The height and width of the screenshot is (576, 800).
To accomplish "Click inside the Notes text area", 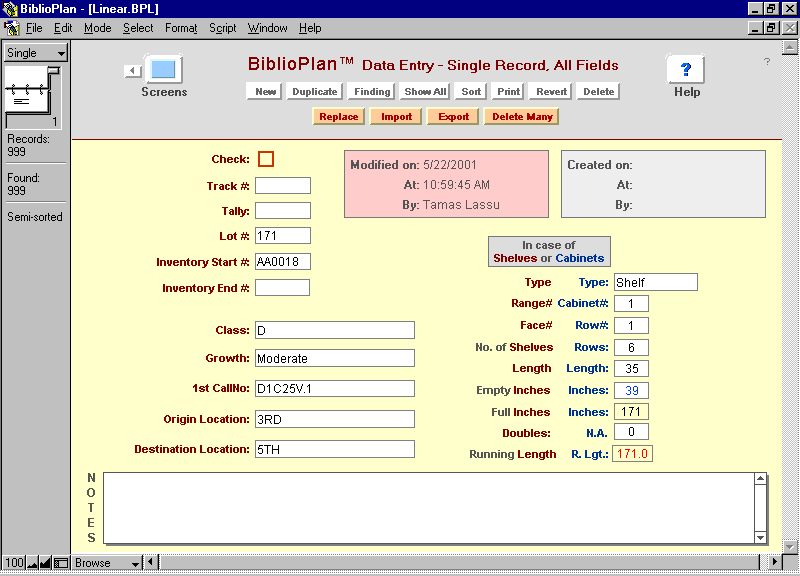I will click(x=429, y=508).
